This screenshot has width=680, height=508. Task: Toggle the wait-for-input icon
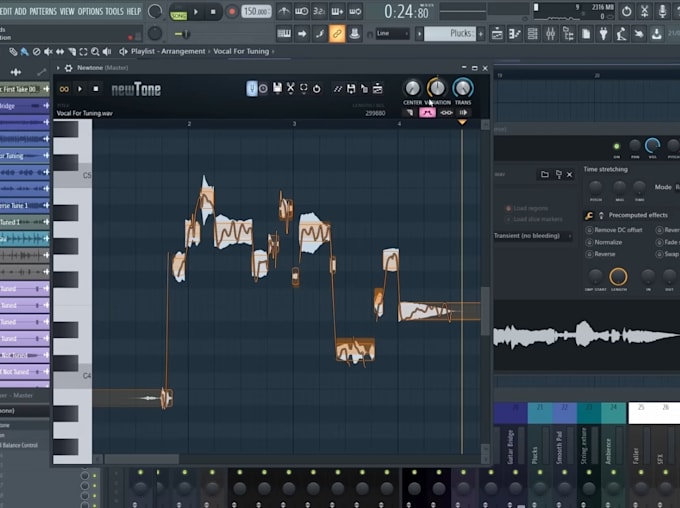(x=302, y=12)
